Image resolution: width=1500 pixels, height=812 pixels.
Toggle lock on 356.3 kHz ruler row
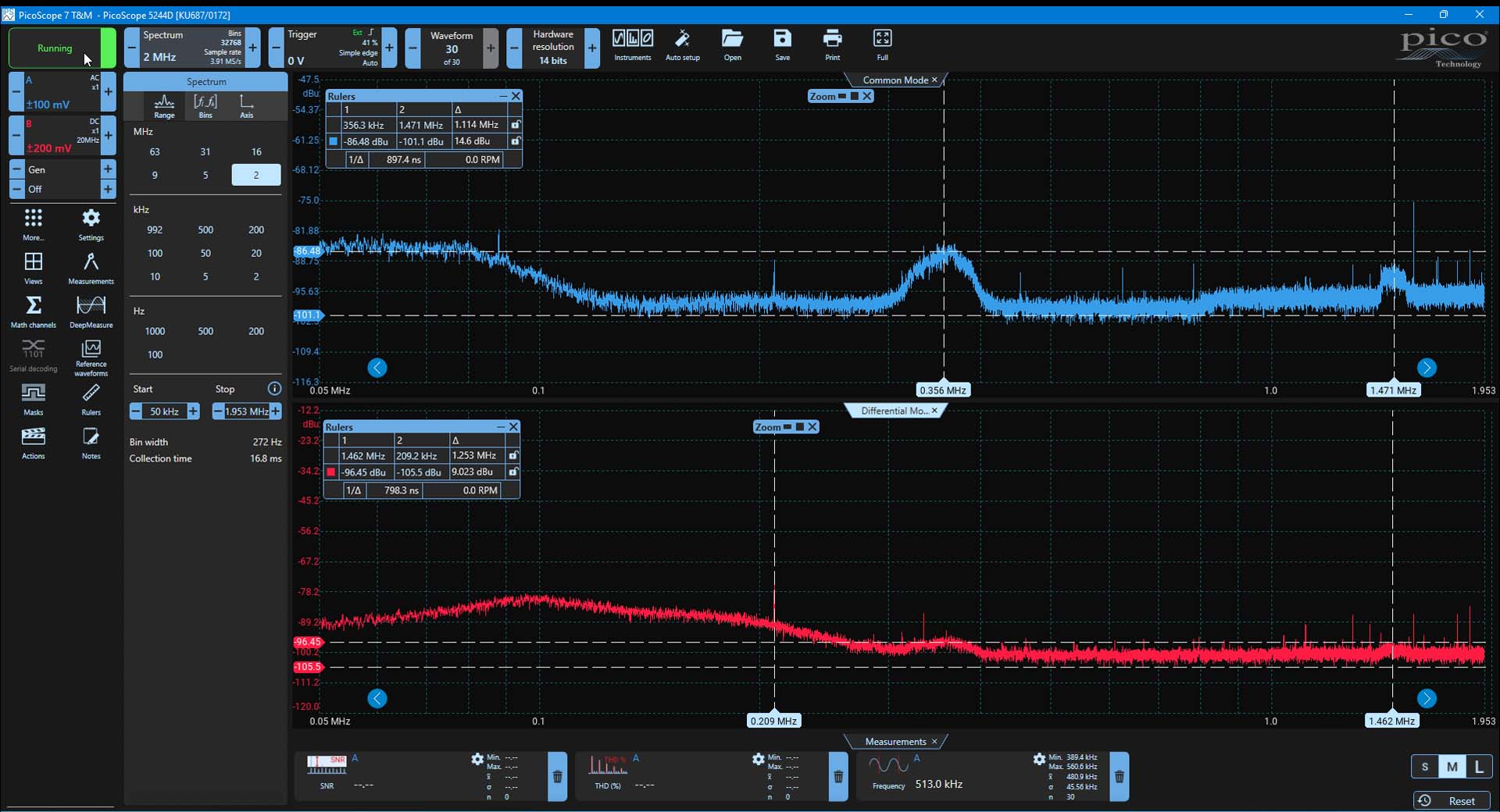[515, 124]
